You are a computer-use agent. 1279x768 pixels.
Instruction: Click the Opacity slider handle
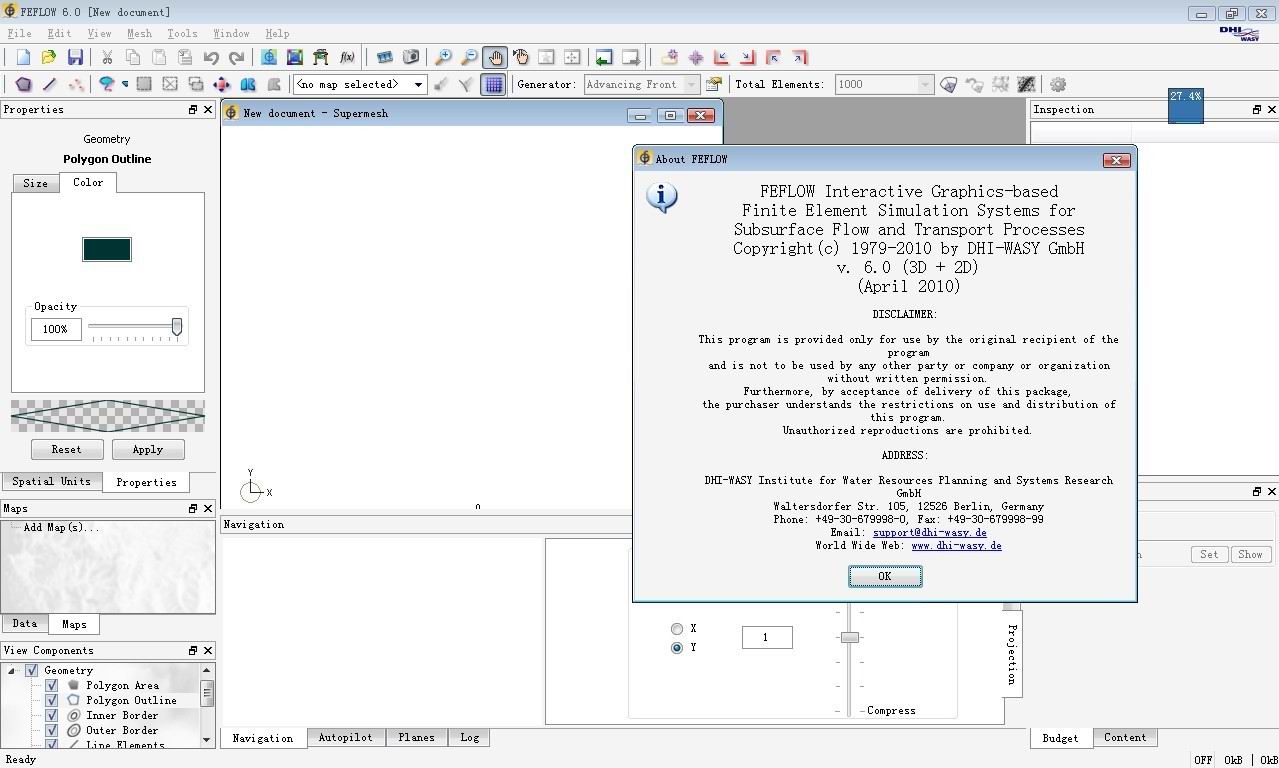click(x=177, y=327)
